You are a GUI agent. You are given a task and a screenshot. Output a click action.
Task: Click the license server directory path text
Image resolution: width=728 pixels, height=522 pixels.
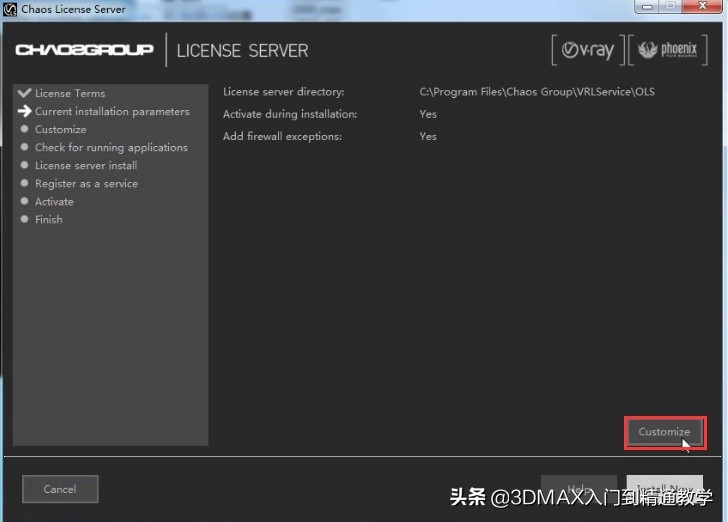(537, 92)
